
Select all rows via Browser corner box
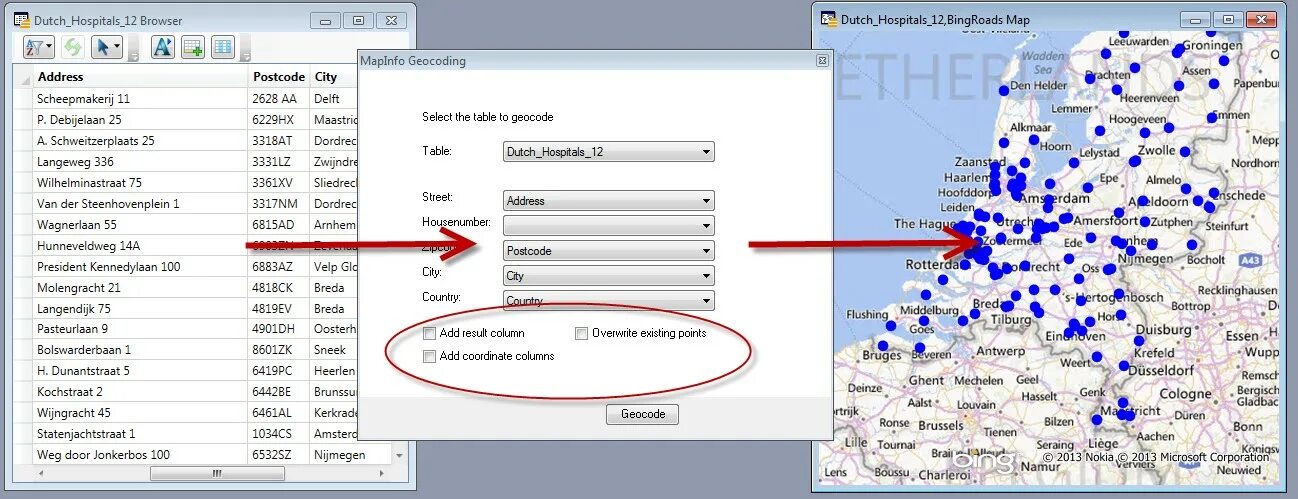[x=22, y=77]
